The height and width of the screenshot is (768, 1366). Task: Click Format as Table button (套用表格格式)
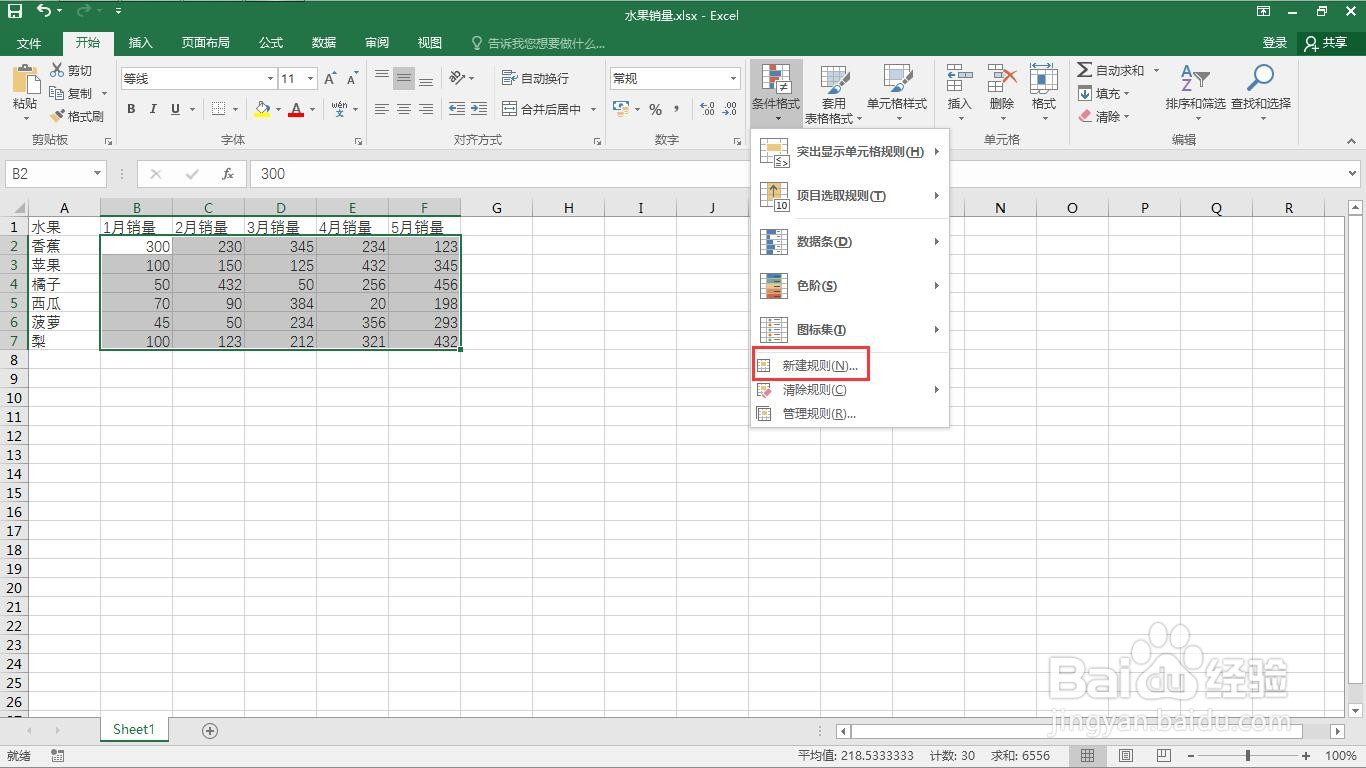tap(833, 93)
